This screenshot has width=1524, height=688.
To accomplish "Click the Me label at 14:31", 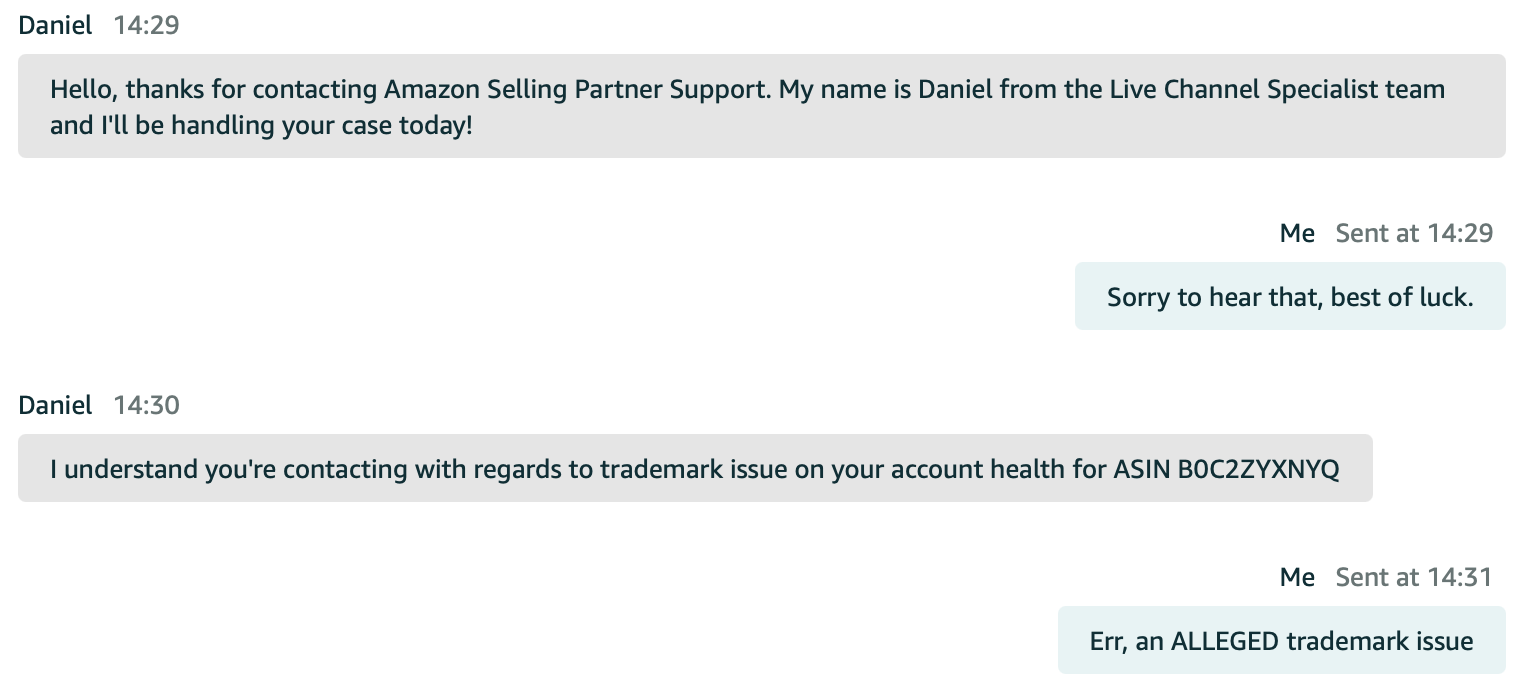I will click(x=1297, y=577).
